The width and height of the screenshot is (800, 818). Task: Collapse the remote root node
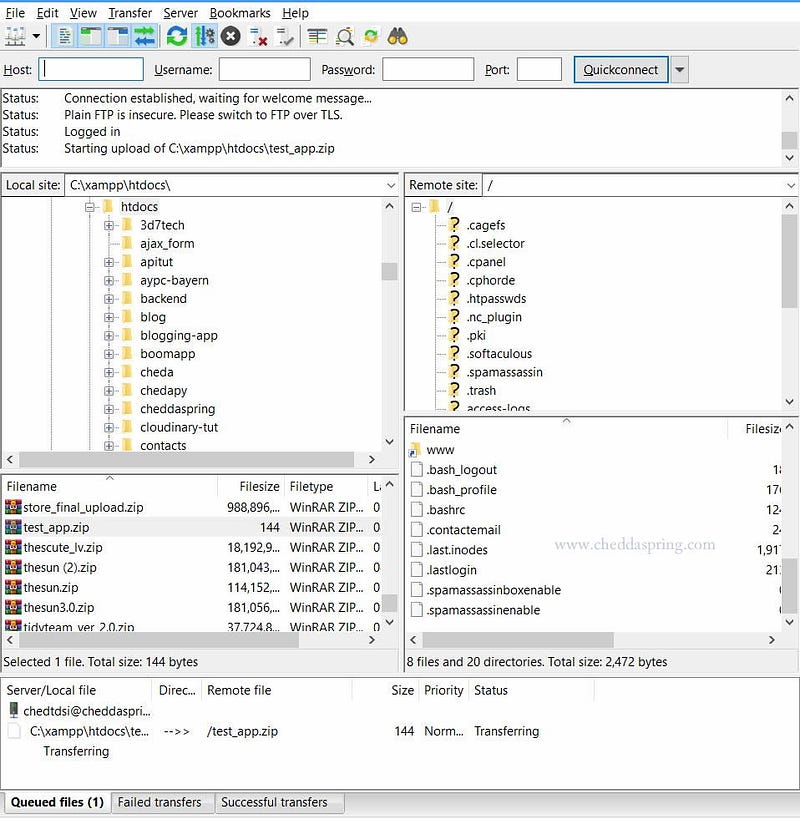click(x=416, y=207)
